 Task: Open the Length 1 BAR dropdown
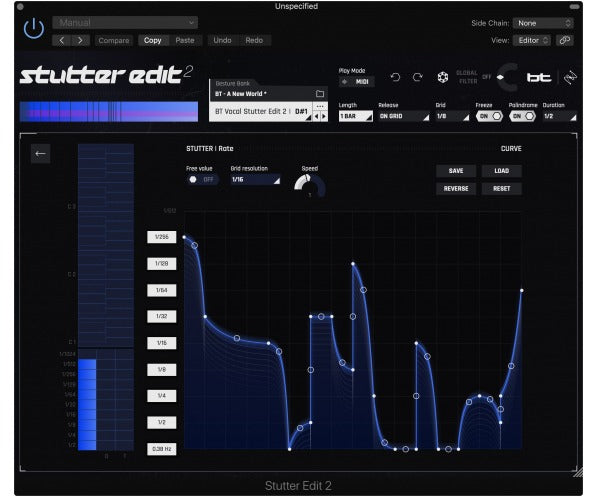[x=356, y=116]
